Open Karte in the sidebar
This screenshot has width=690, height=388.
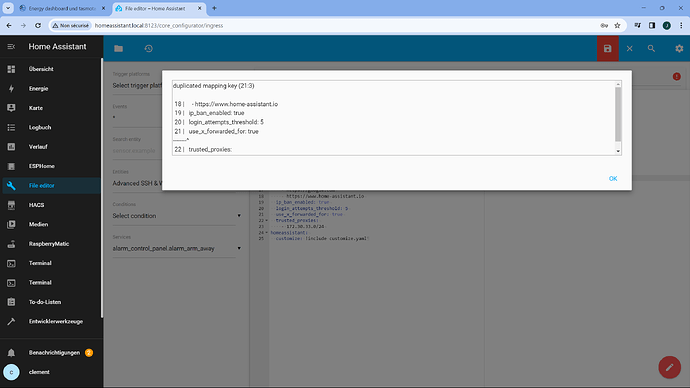[51, 108]
